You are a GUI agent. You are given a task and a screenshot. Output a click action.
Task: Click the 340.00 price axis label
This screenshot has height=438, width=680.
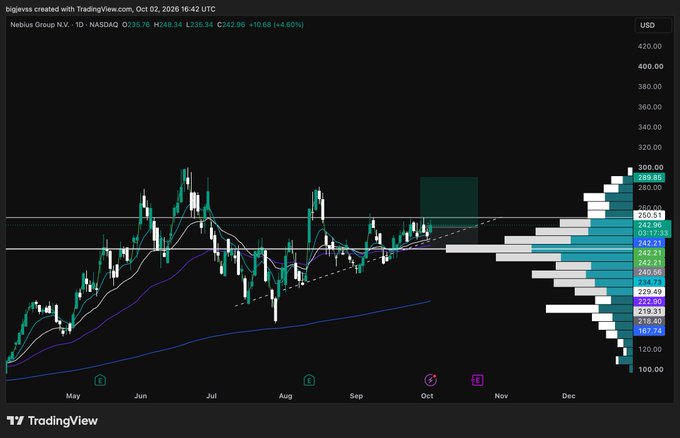coord(650,127)
